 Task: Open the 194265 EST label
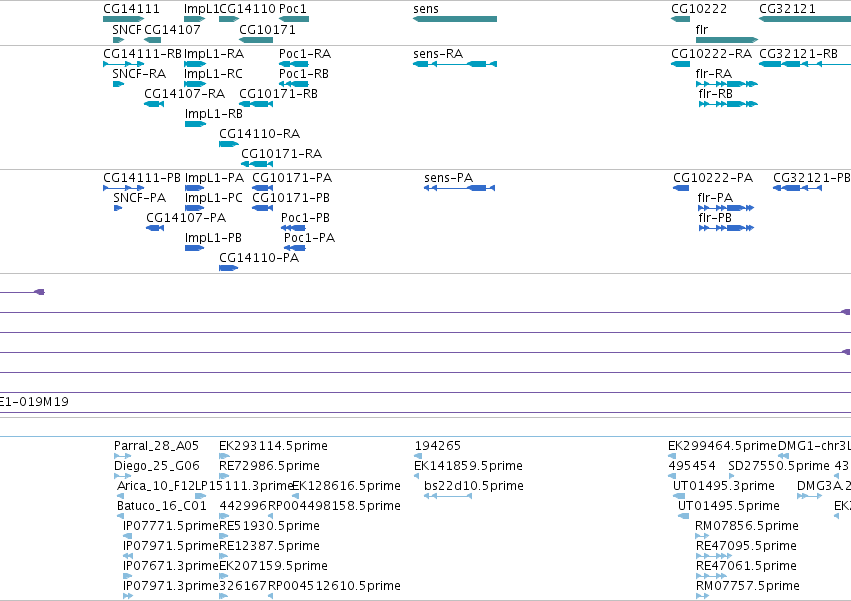pyautogui.click(x=437, y=446)
